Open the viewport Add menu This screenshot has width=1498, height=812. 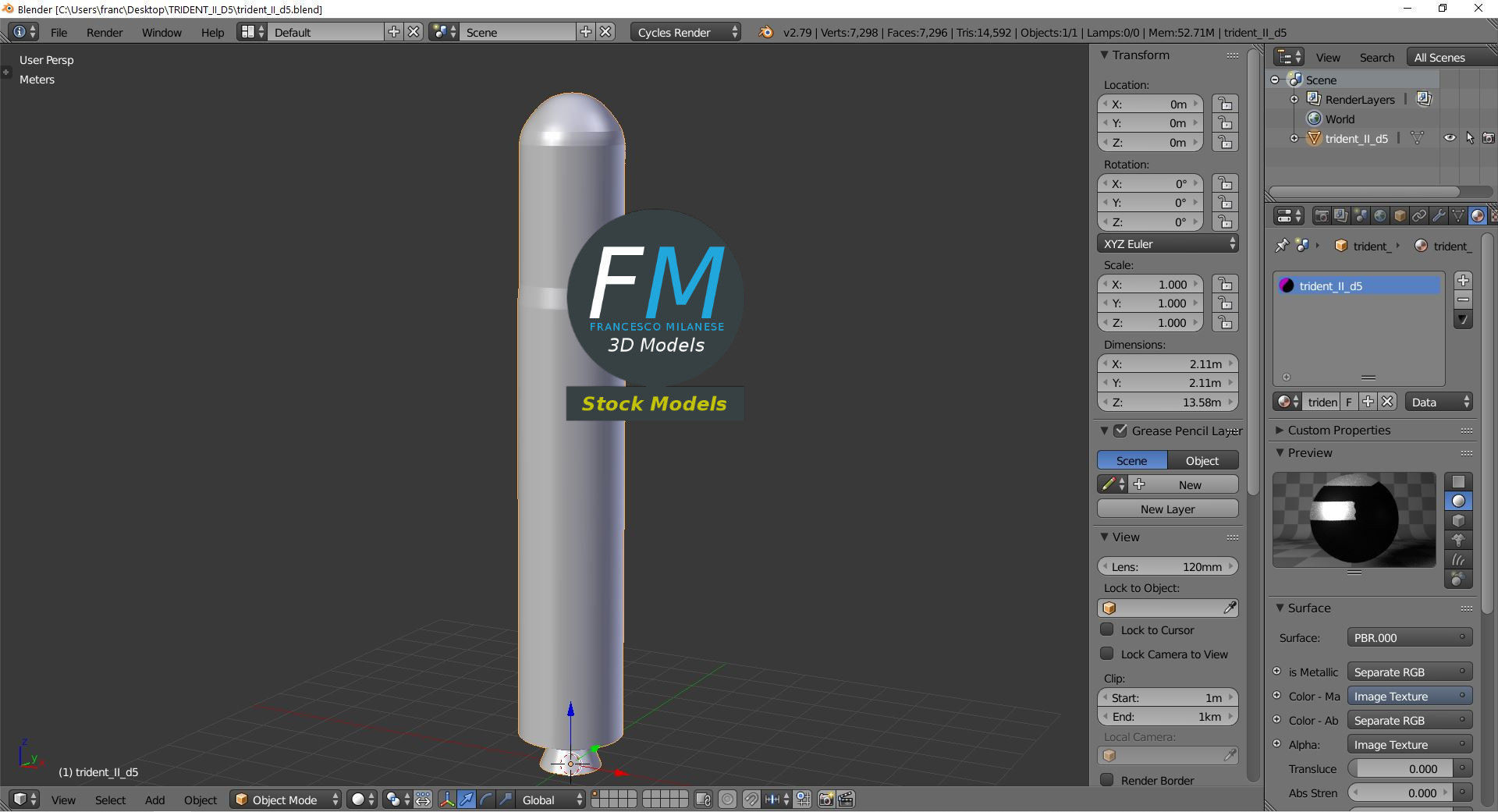[154, 800]
